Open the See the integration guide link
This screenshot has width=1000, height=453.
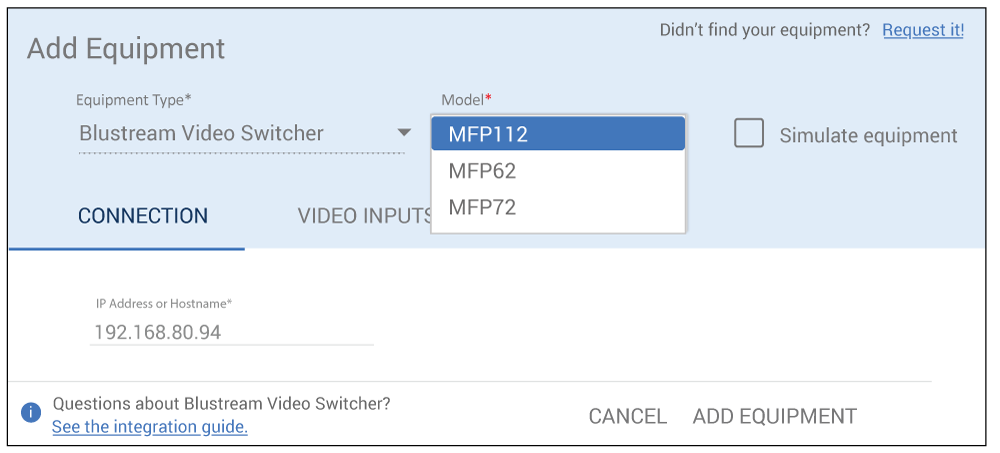(150, 427)
